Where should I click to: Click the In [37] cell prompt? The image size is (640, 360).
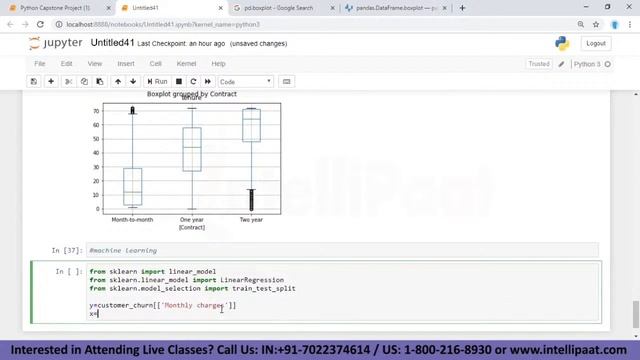tap(67, 251)
